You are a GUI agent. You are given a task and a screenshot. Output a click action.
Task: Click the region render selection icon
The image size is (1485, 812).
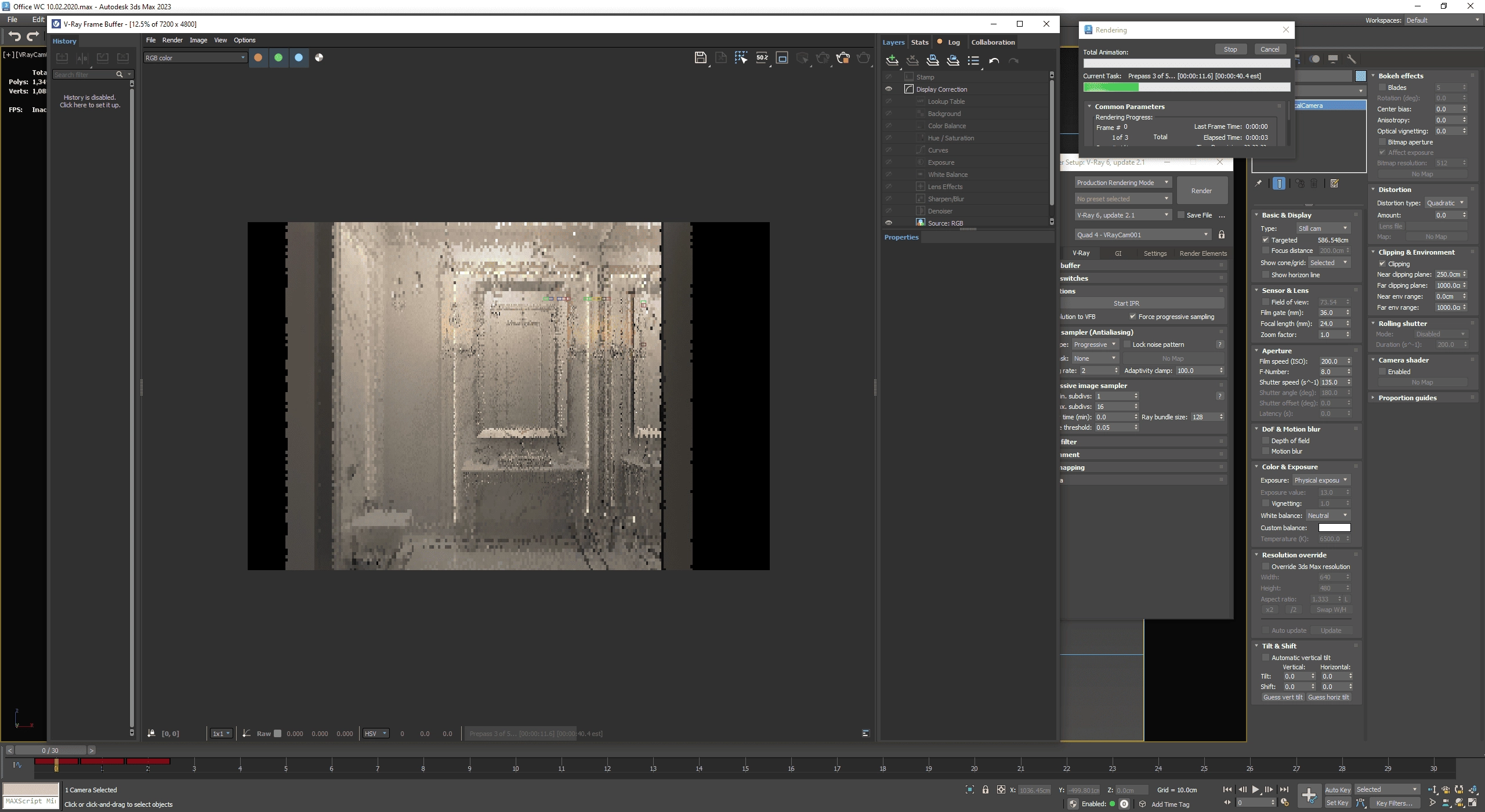(741, 57)
